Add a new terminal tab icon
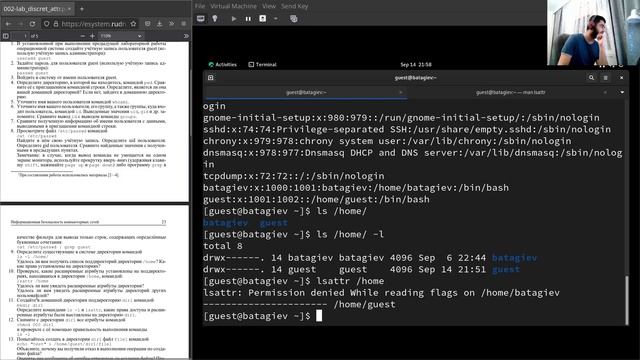 (x=211, y=78)
